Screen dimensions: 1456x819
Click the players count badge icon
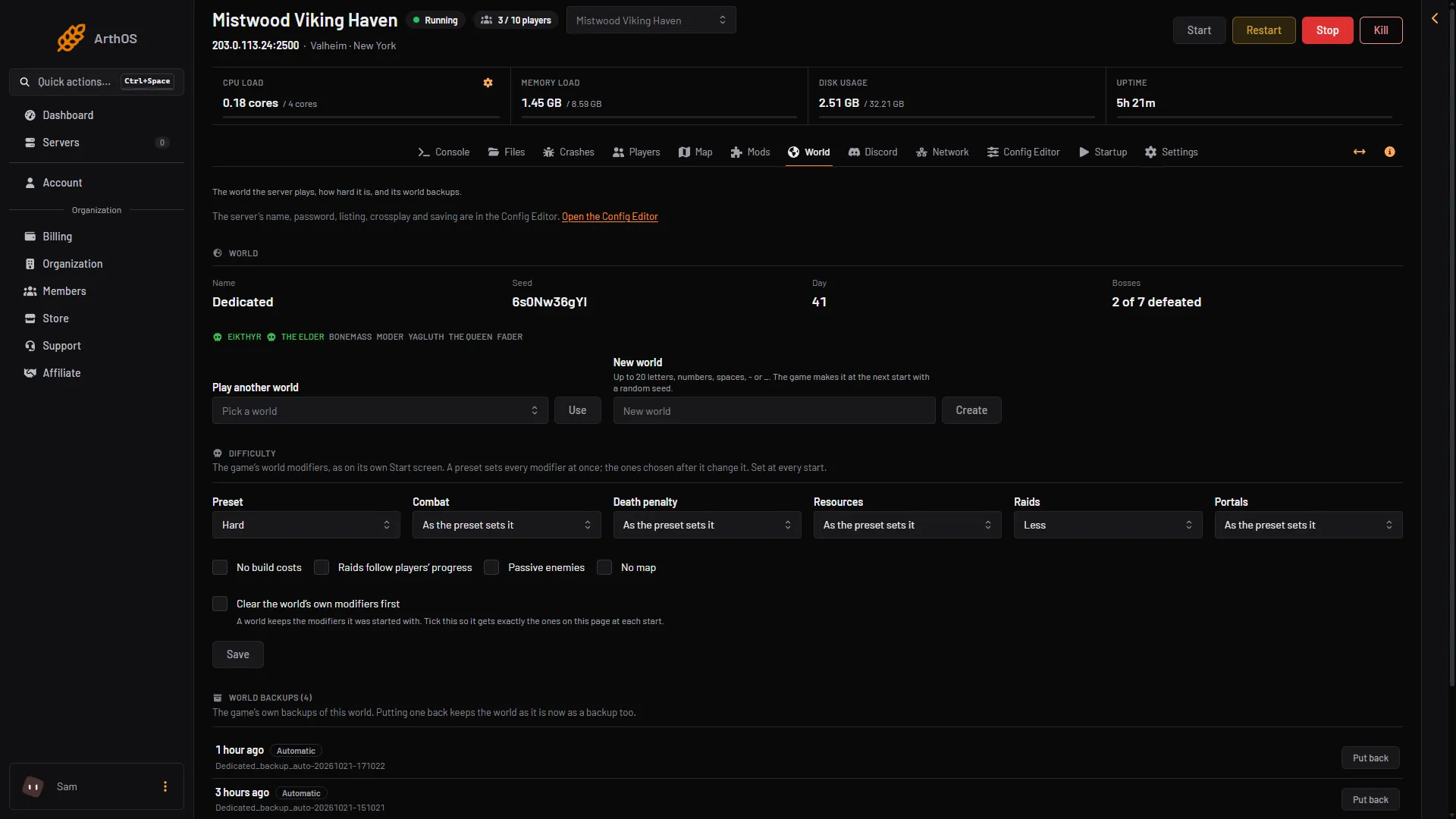(487, 20)
